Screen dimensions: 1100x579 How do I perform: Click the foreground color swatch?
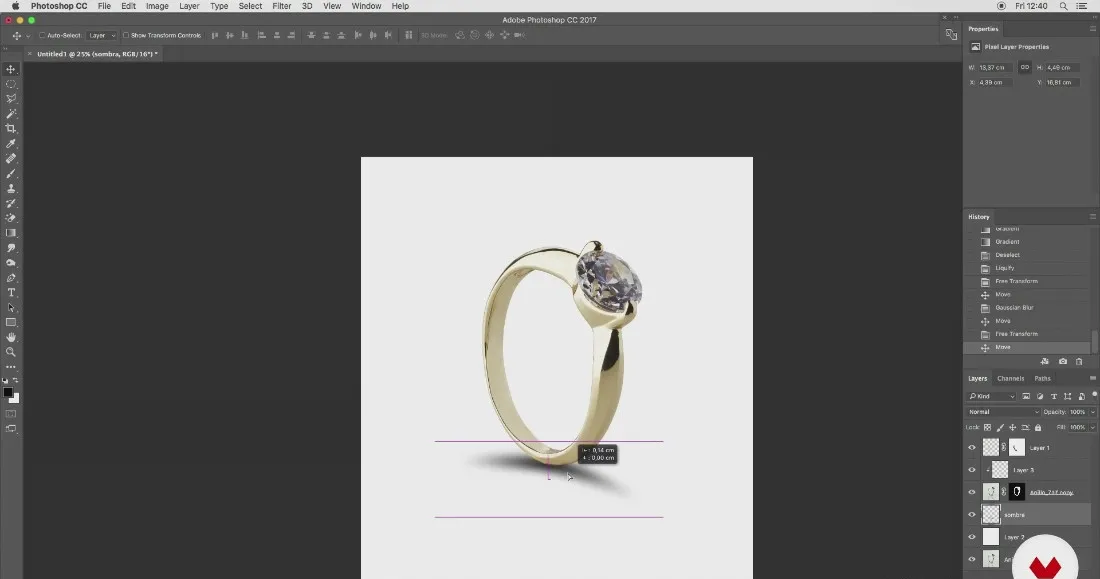[8, 393]
